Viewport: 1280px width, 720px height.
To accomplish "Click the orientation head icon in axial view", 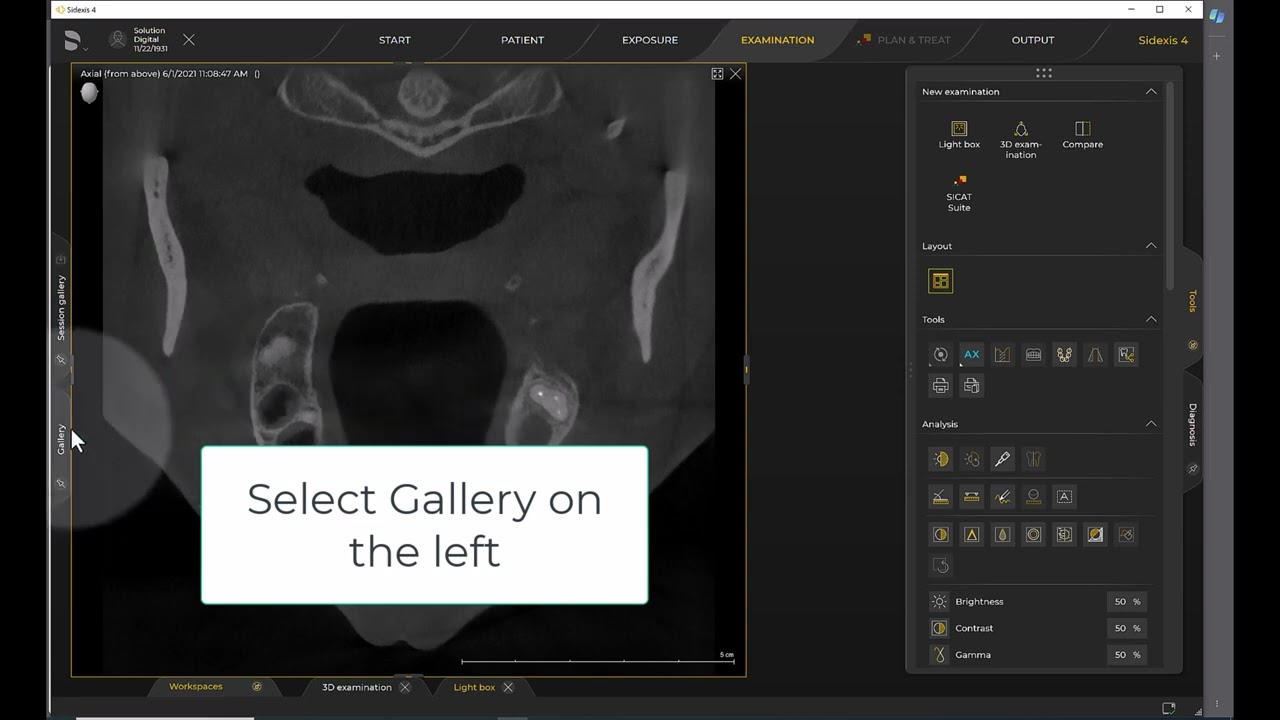I will pos(89,93).
